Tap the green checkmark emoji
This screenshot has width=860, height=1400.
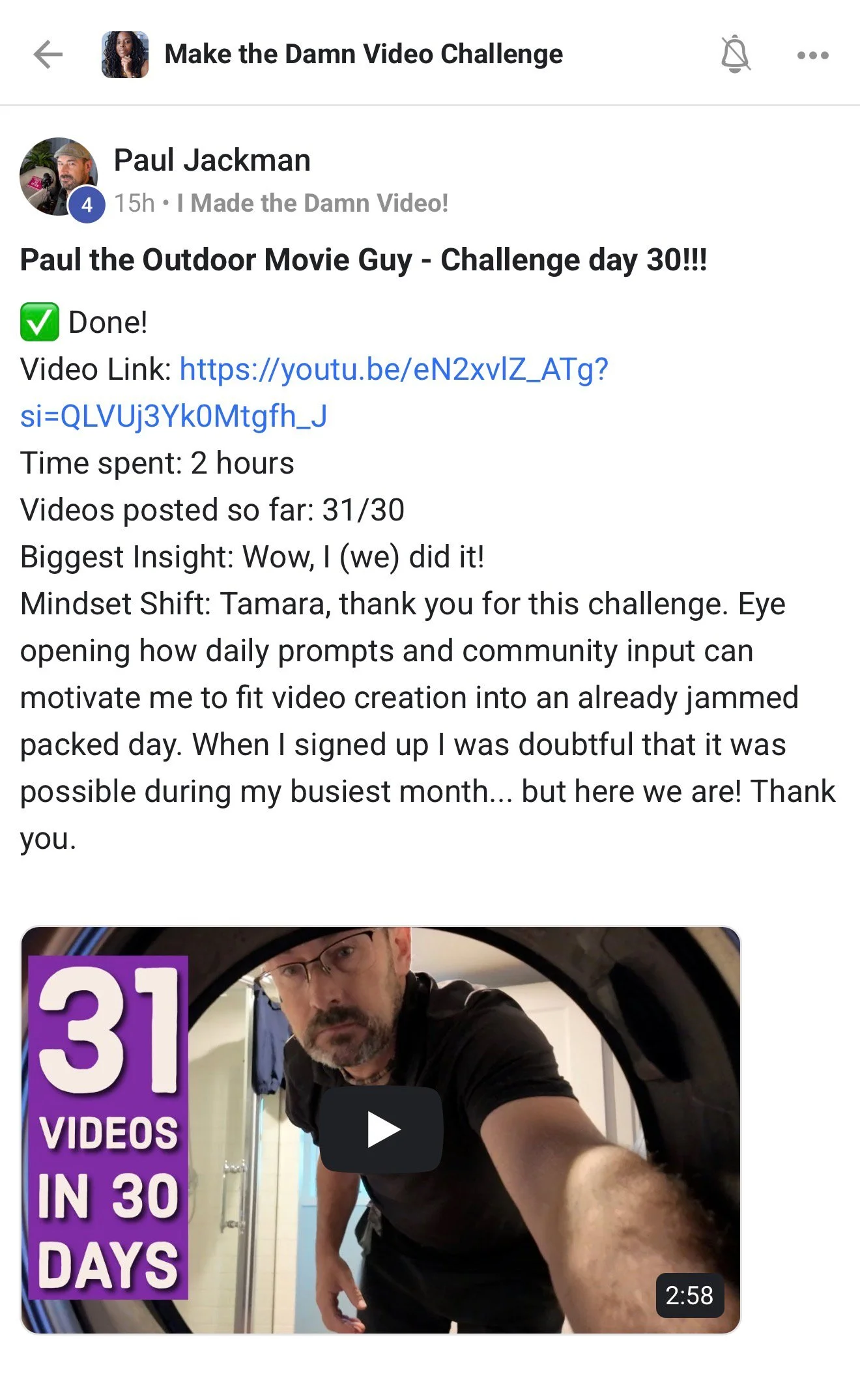point(40,322)
